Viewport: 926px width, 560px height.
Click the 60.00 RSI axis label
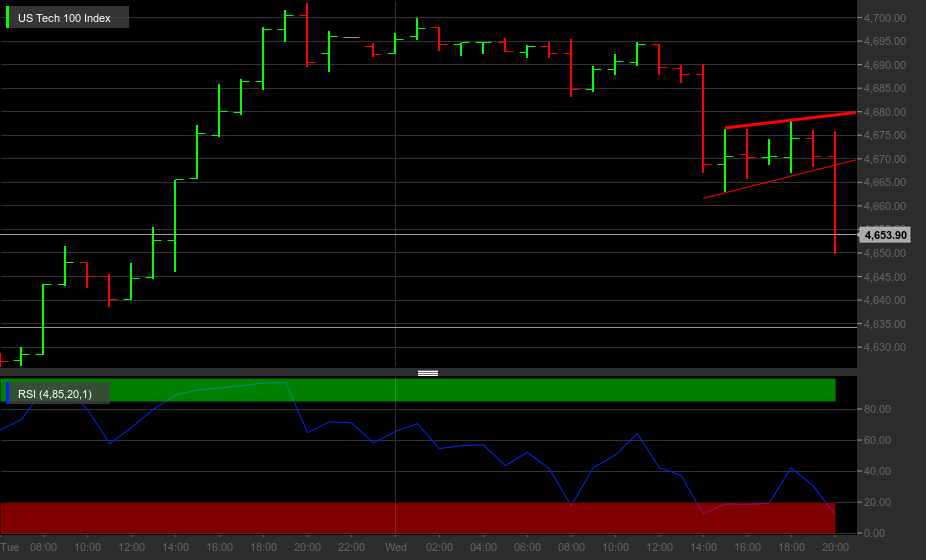pyautogui.click(x=877, y=440)
